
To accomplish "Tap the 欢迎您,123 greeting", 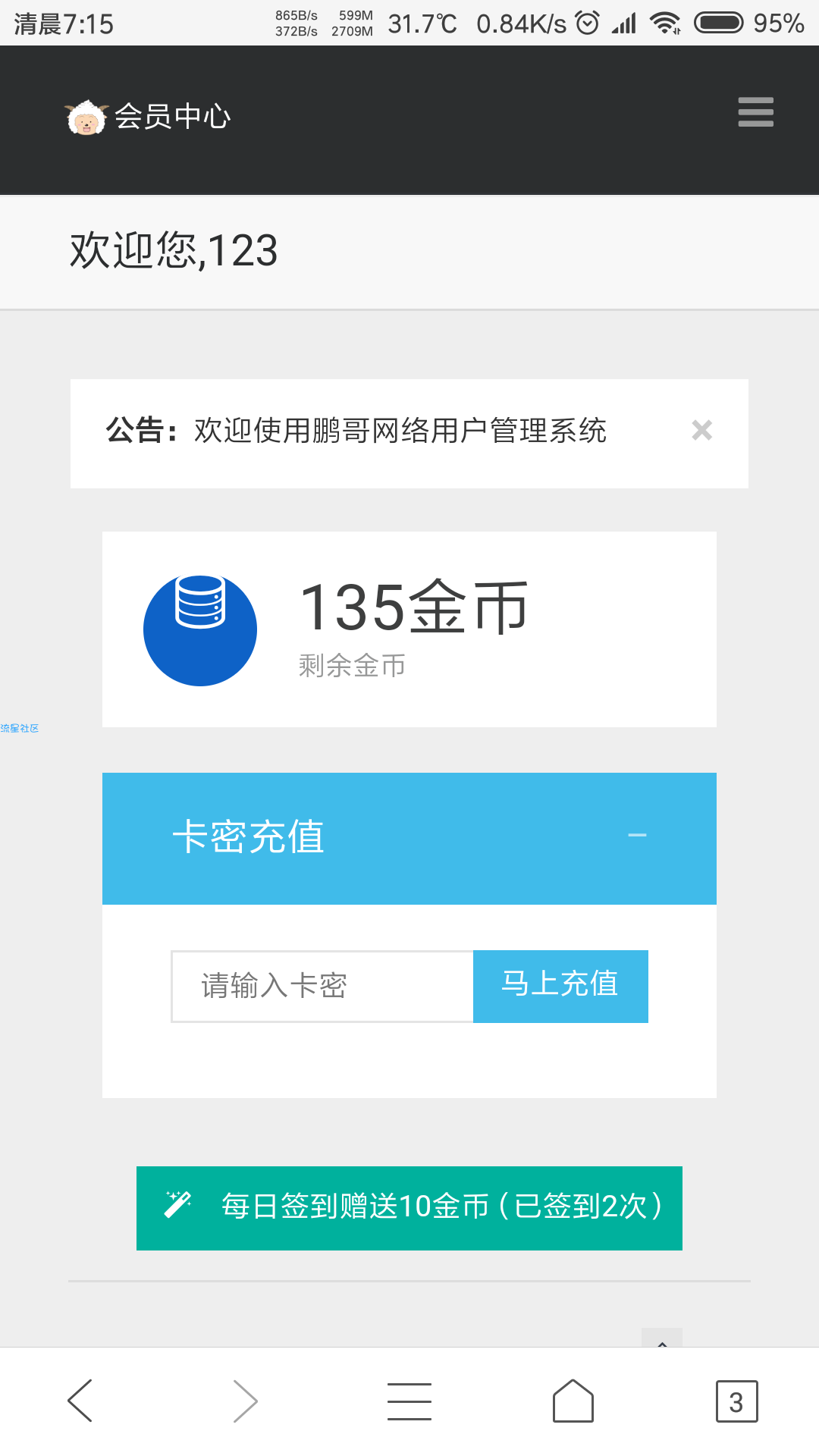I will [x=174, y=251].
